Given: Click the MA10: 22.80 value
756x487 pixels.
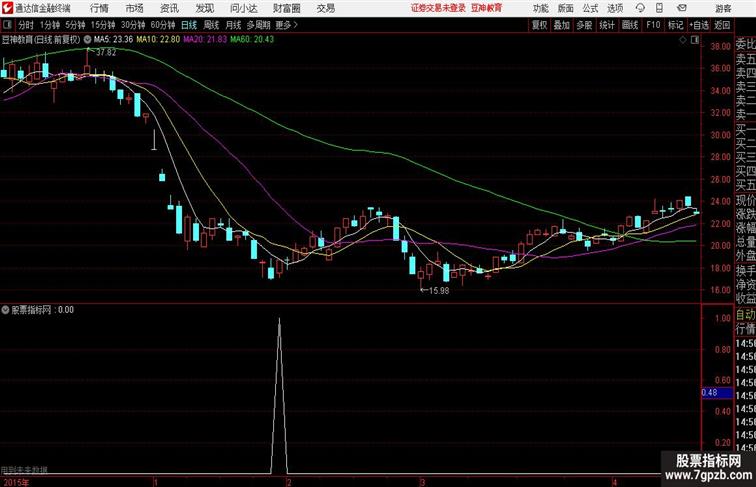Looking at the screenshot, I should point(158,40).
